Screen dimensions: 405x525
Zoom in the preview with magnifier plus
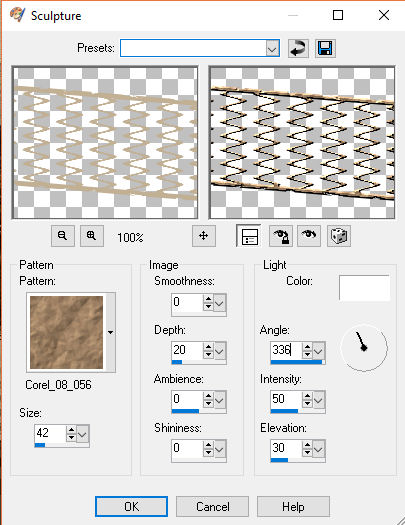(91, 236)
